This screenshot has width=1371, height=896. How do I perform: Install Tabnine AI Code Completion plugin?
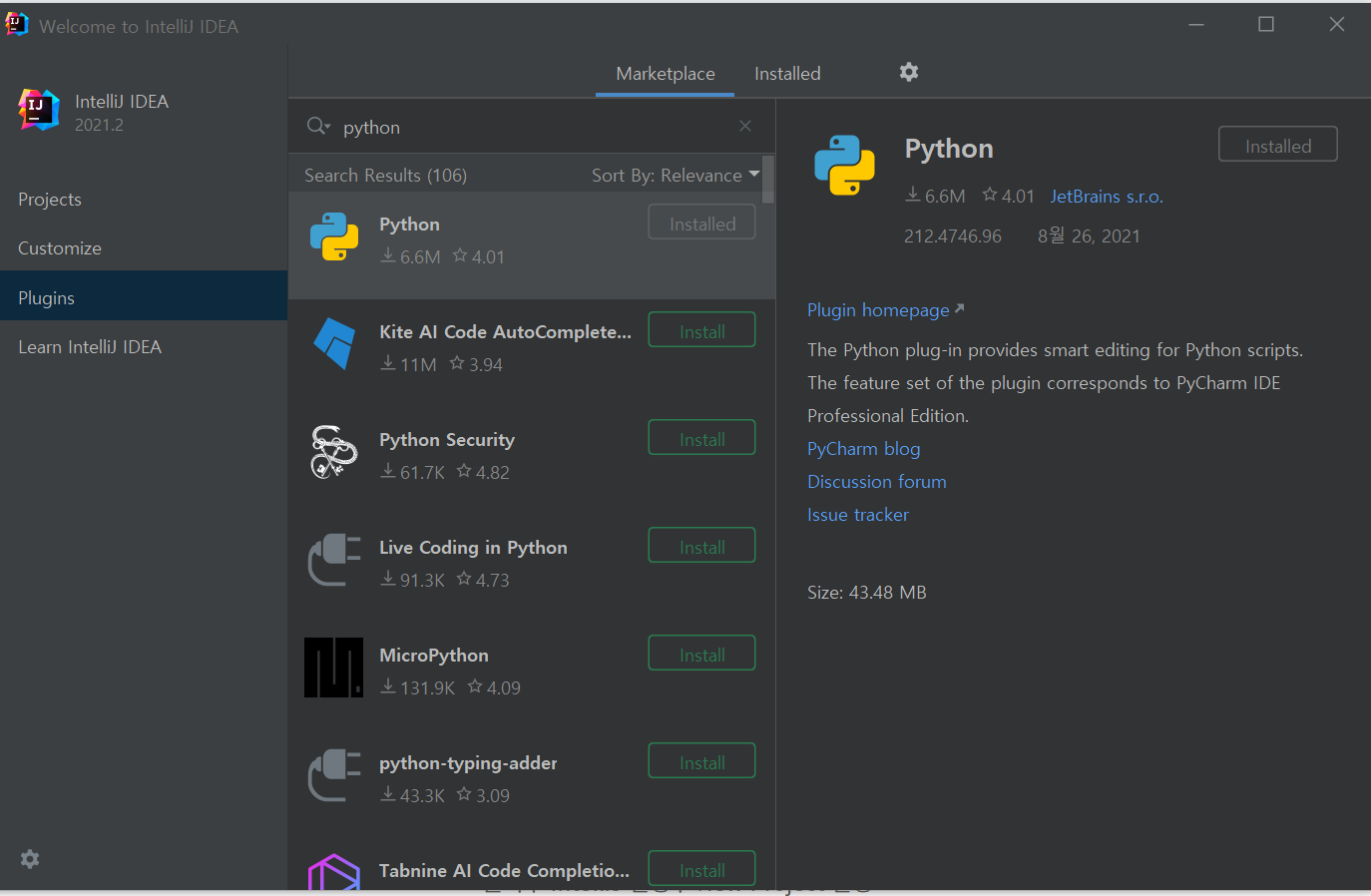[x=701, y=869]
